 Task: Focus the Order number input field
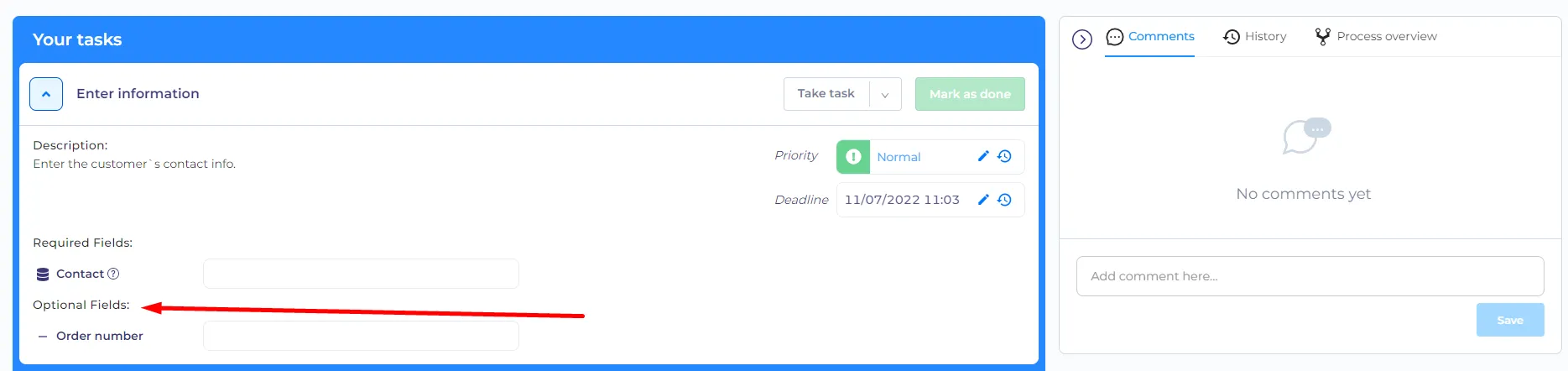pos(361,336)
